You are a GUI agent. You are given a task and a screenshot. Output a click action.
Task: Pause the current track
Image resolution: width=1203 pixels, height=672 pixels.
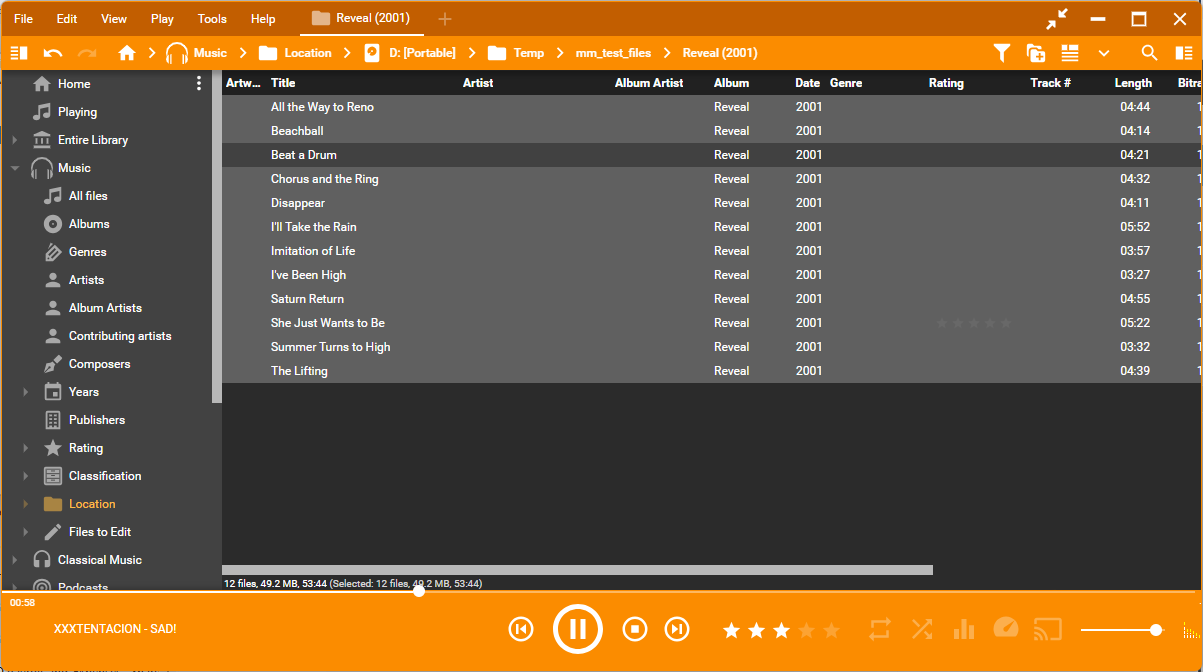pos(577,629)
